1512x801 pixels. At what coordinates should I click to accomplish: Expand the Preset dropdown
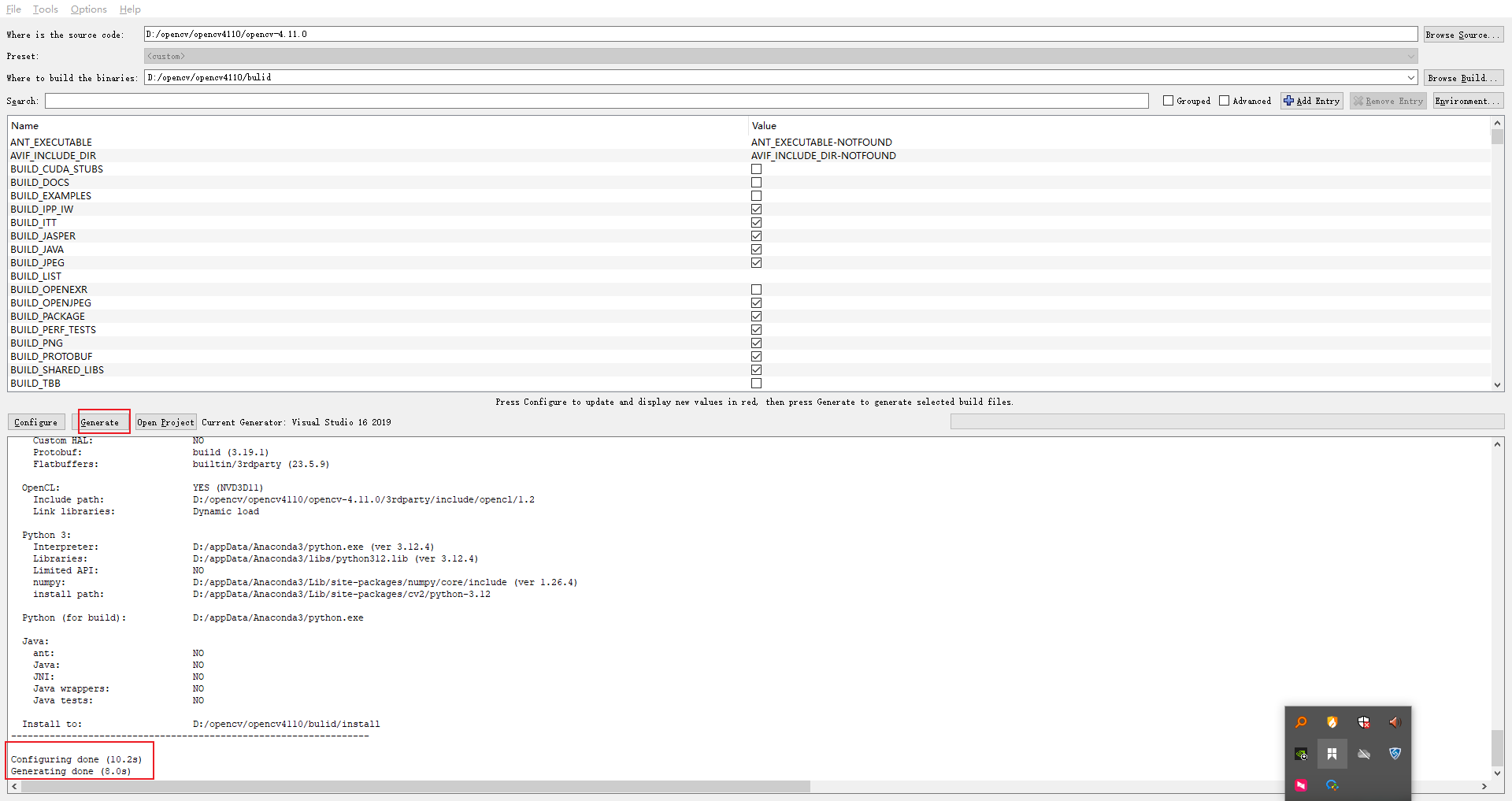[x=1410, y=56]
